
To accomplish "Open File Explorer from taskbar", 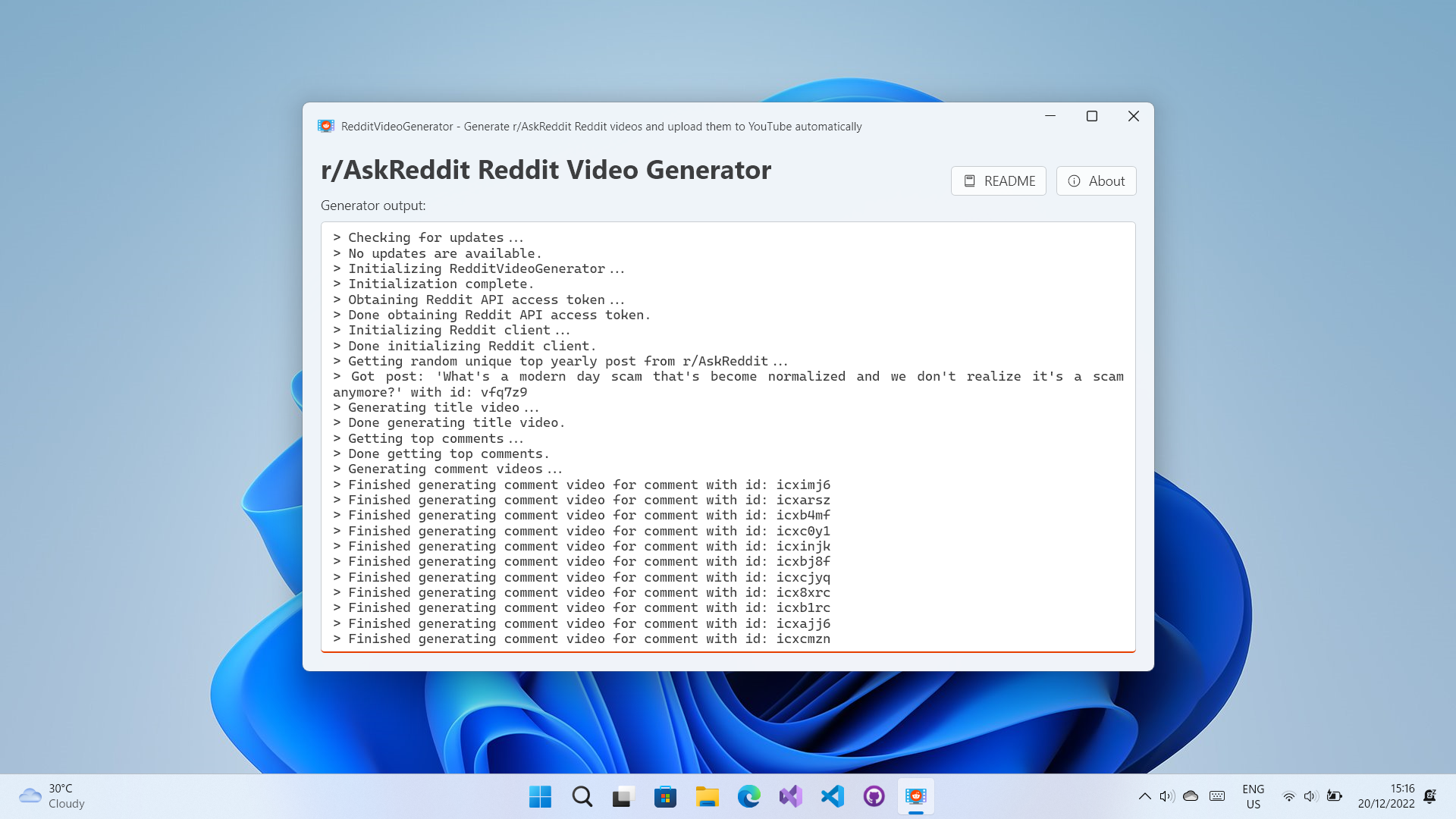I will (x=707, y=796).
